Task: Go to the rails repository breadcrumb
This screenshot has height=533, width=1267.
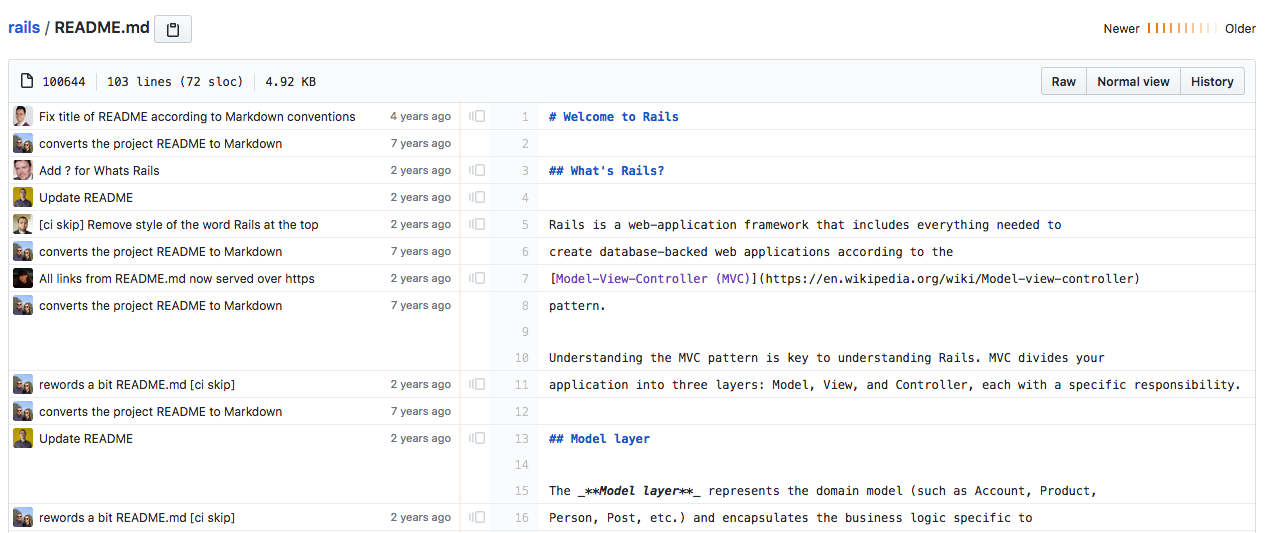Action: coord(24,28)
